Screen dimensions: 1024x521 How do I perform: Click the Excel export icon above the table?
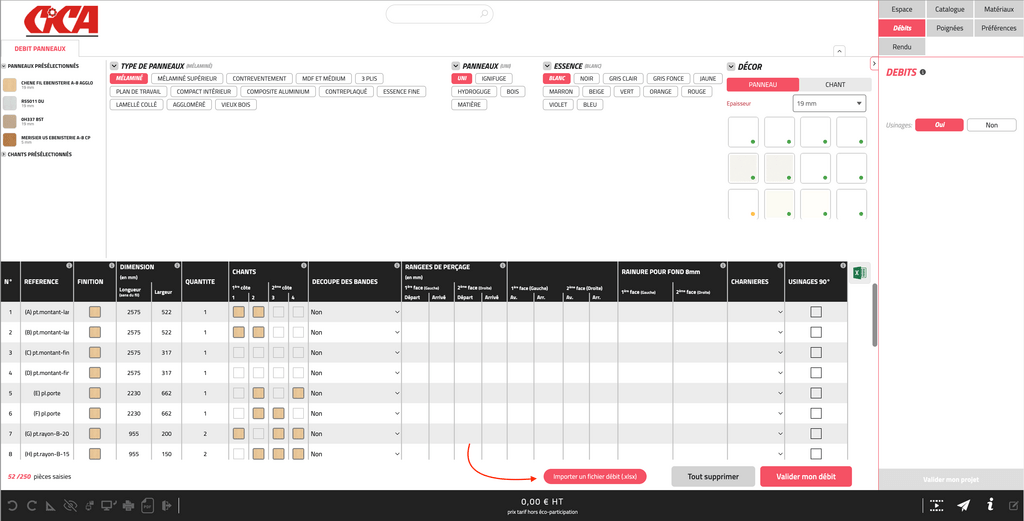tap(857, 273)
